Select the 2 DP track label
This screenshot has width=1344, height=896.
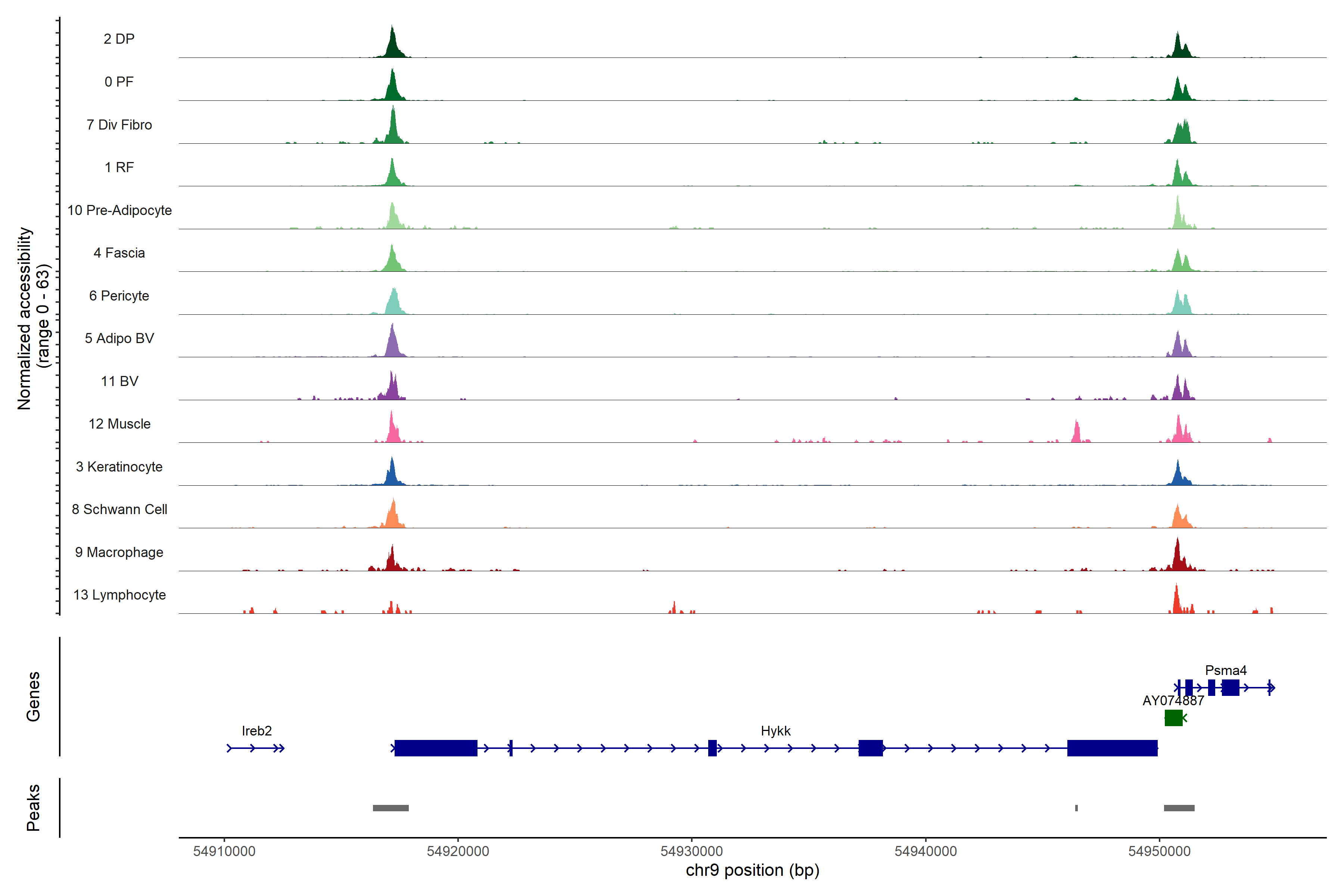(x=119, y=39)
